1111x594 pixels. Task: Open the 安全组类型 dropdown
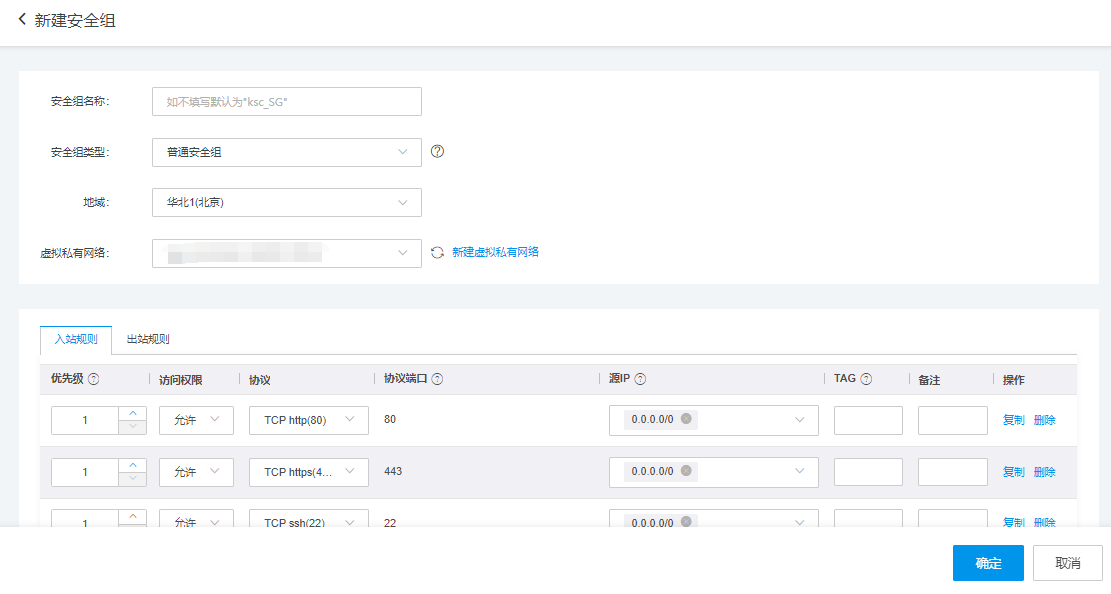pos(287,152)
